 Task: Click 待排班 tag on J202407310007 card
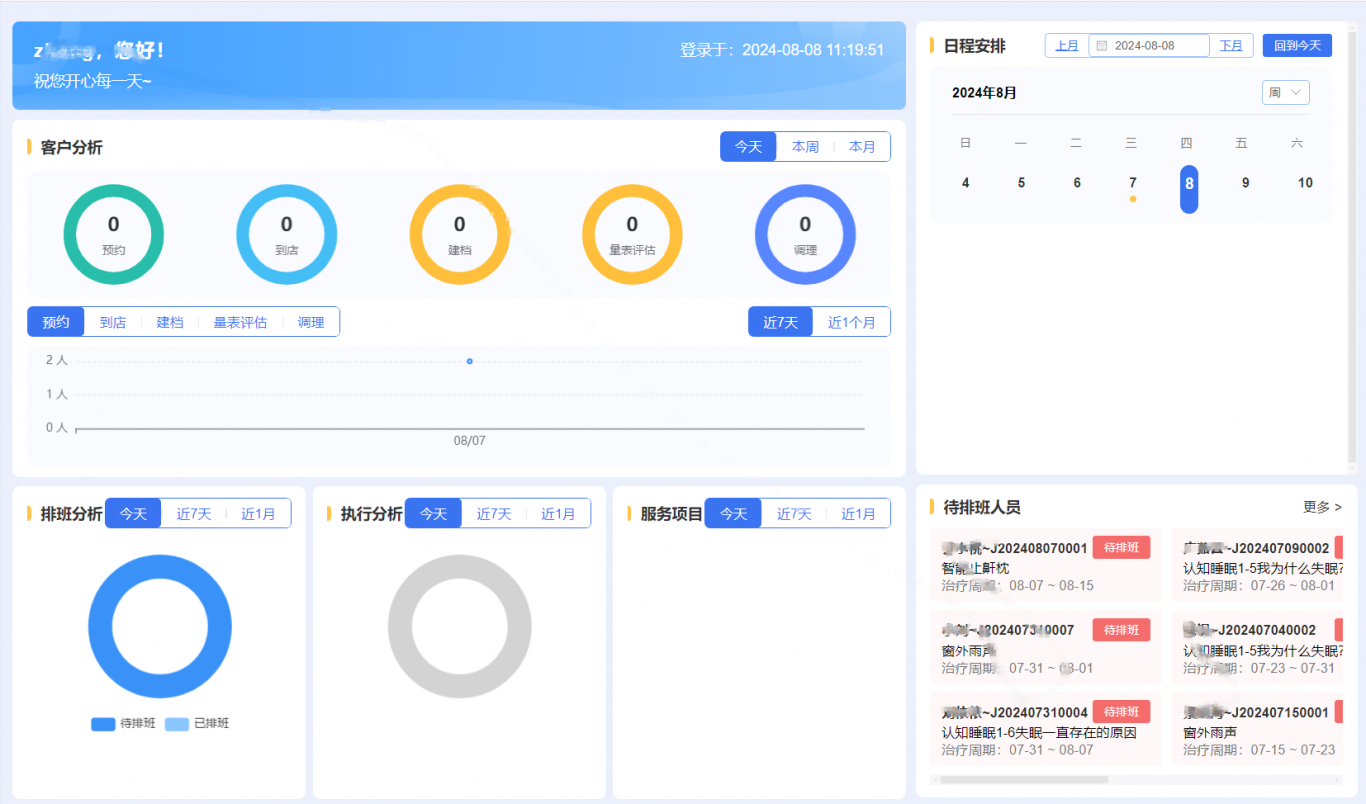(x=1122, y=629)
